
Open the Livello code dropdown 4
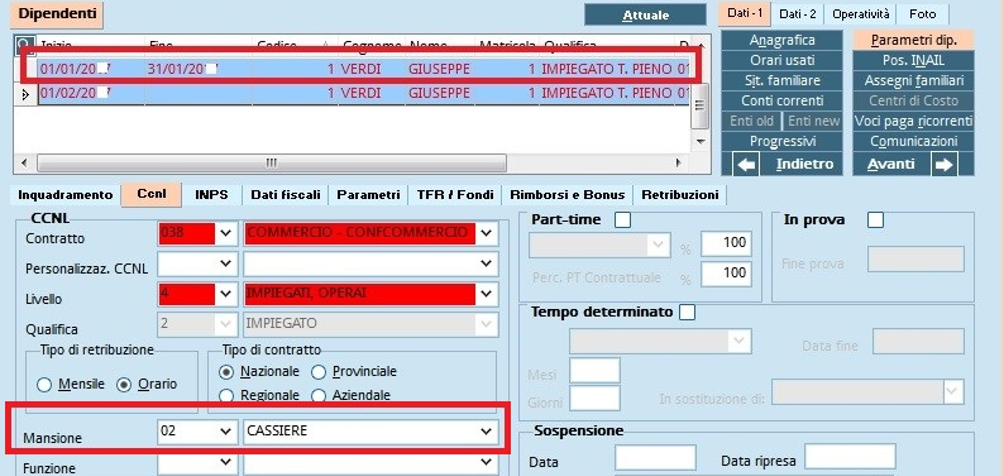226,293
